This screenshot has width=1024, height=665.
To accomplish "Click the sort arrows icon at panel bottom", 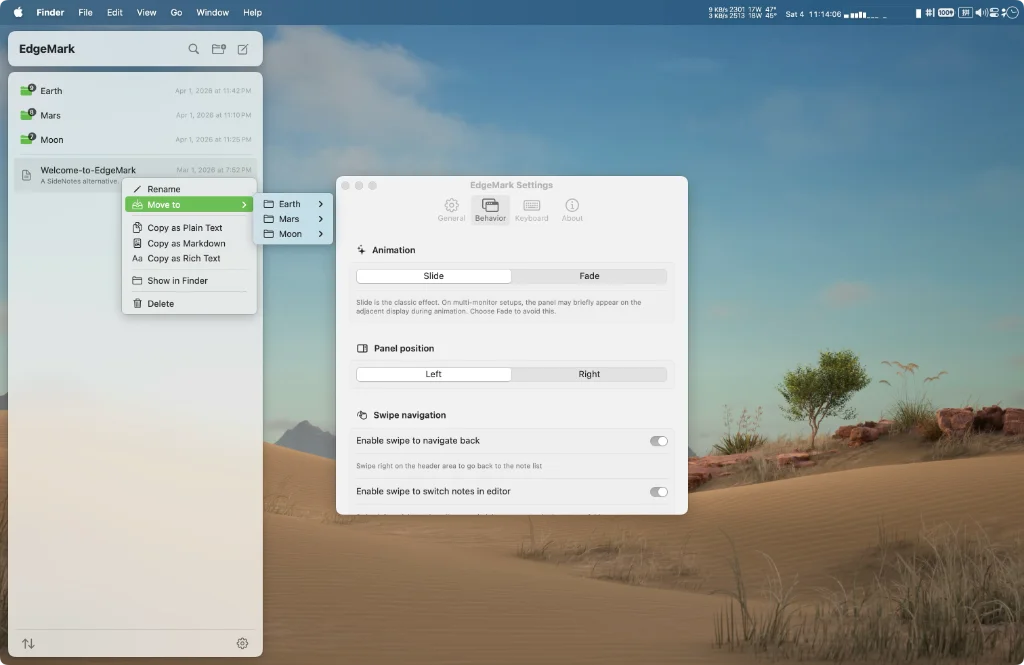I will click(28, 644).
